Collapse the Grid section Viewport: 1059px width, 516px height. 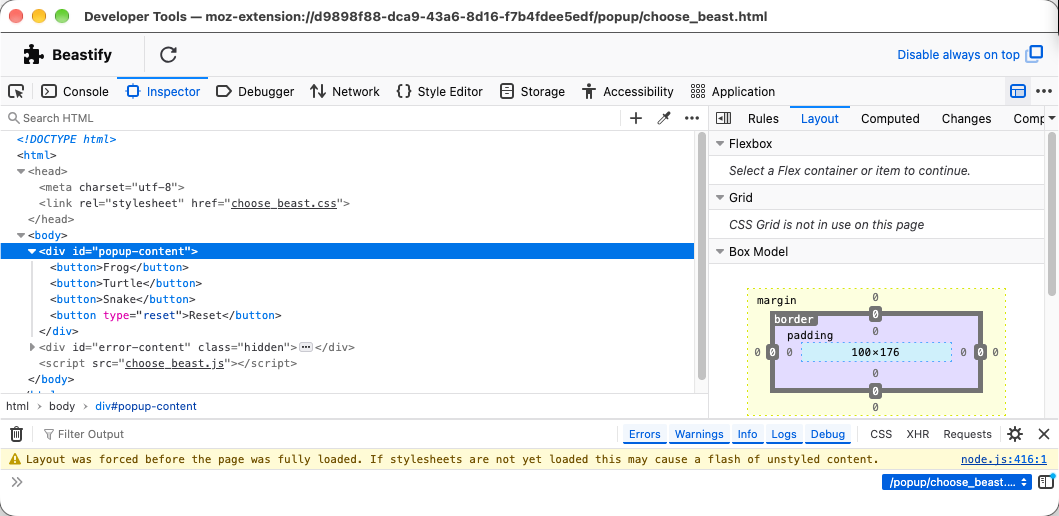(x=720, y=197)
